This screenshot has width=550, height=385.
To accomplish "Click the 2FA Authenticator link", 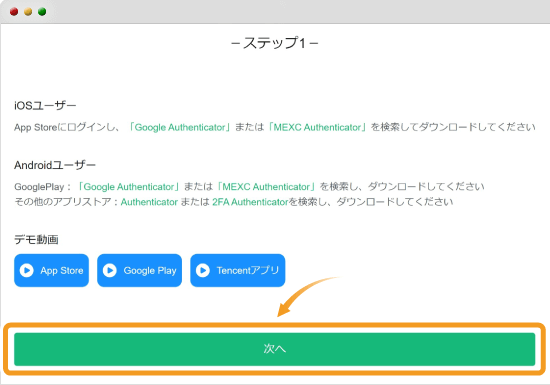I will 250,202.
